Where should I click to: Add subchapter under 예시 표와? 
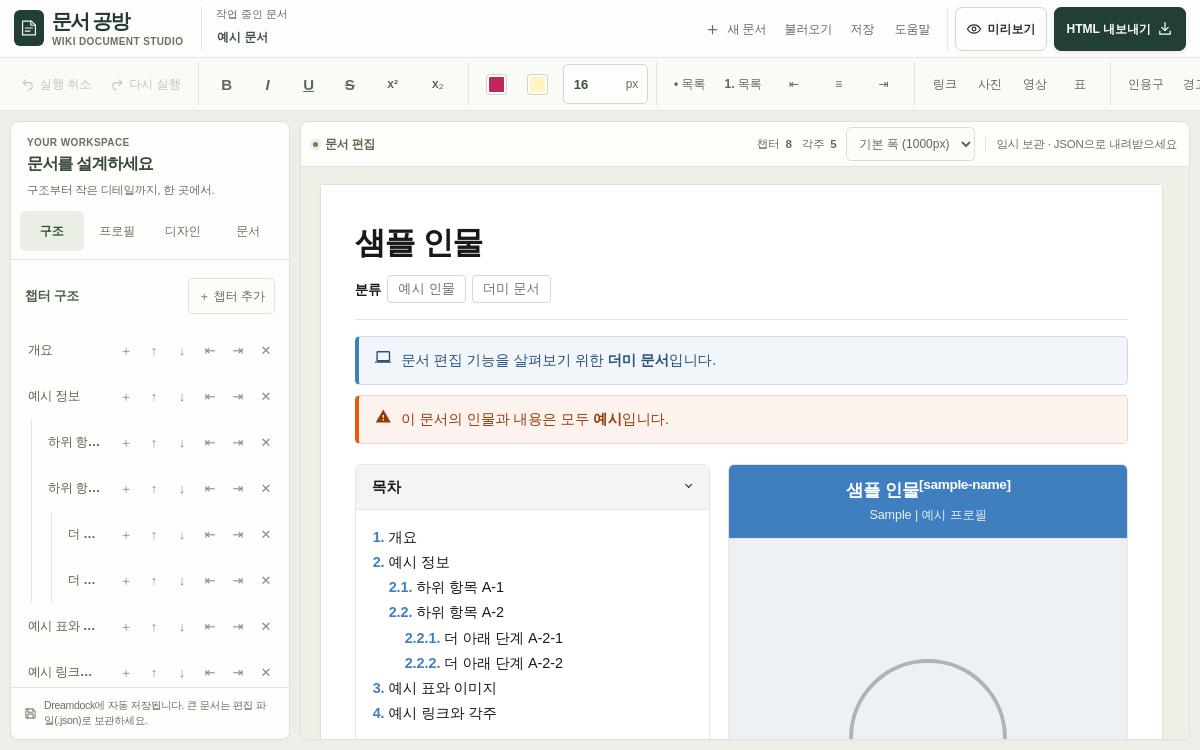(126, 626)
